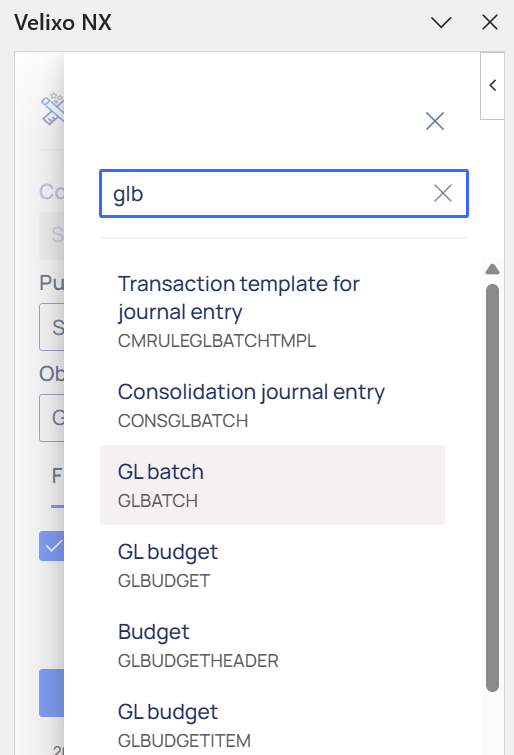
Task: Click into the 'glb' search field
Action: (284, 194)
